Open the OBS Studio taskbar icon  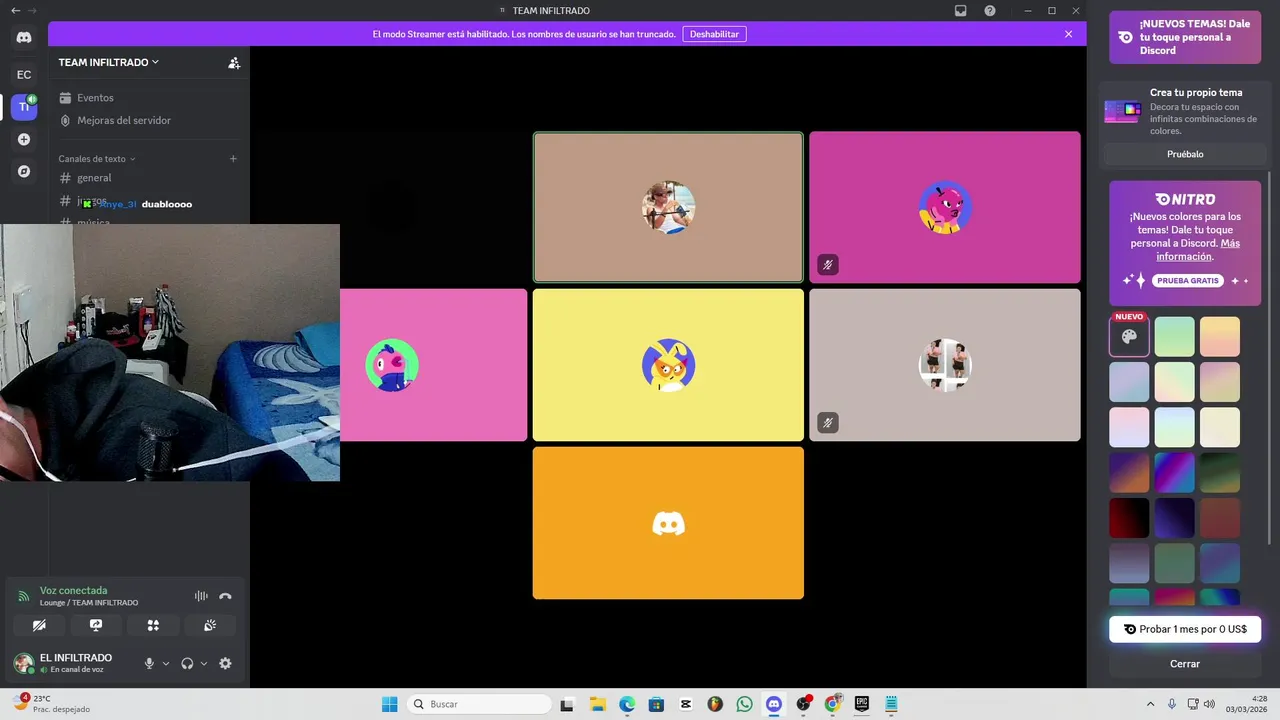click(x=803, y=704)
